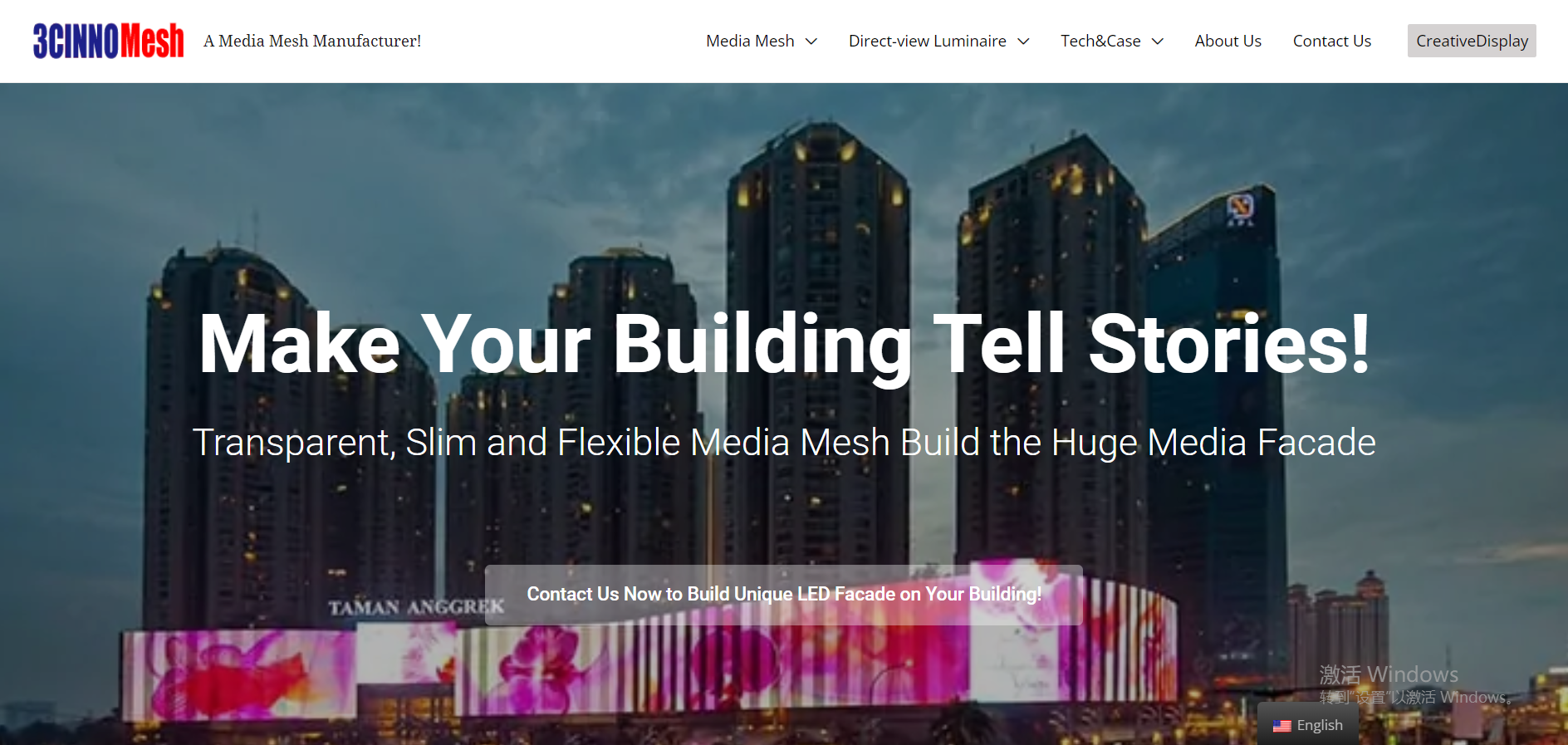Click the 3CINNOMesh logo
The width and height of the screenshot is (1568, 745).
click(x=108, y=41)
